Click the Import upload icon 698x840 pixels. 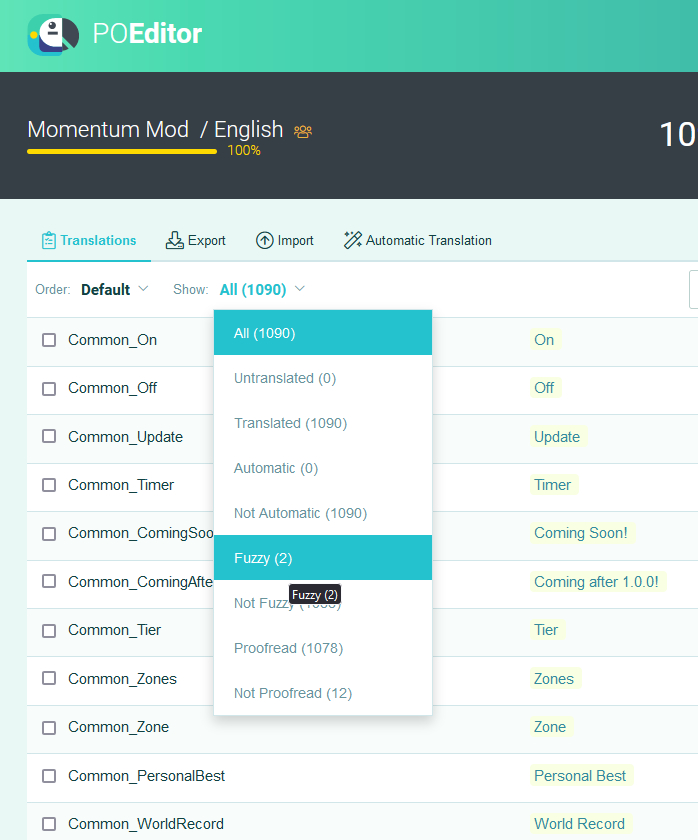click(265, 240)
